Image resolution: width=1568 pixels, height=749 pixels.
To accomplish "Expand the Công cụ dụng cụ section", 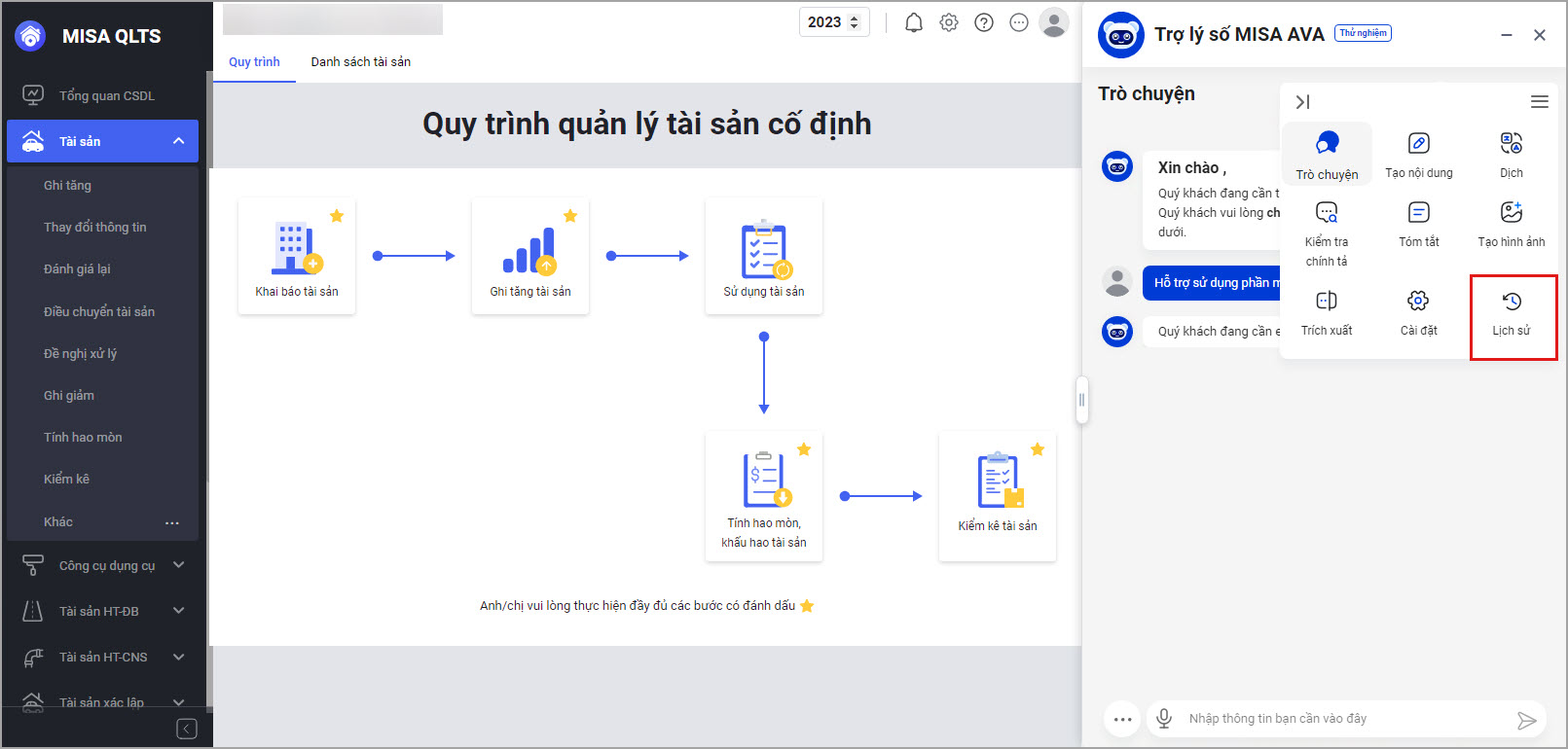I will coord(179,565).
